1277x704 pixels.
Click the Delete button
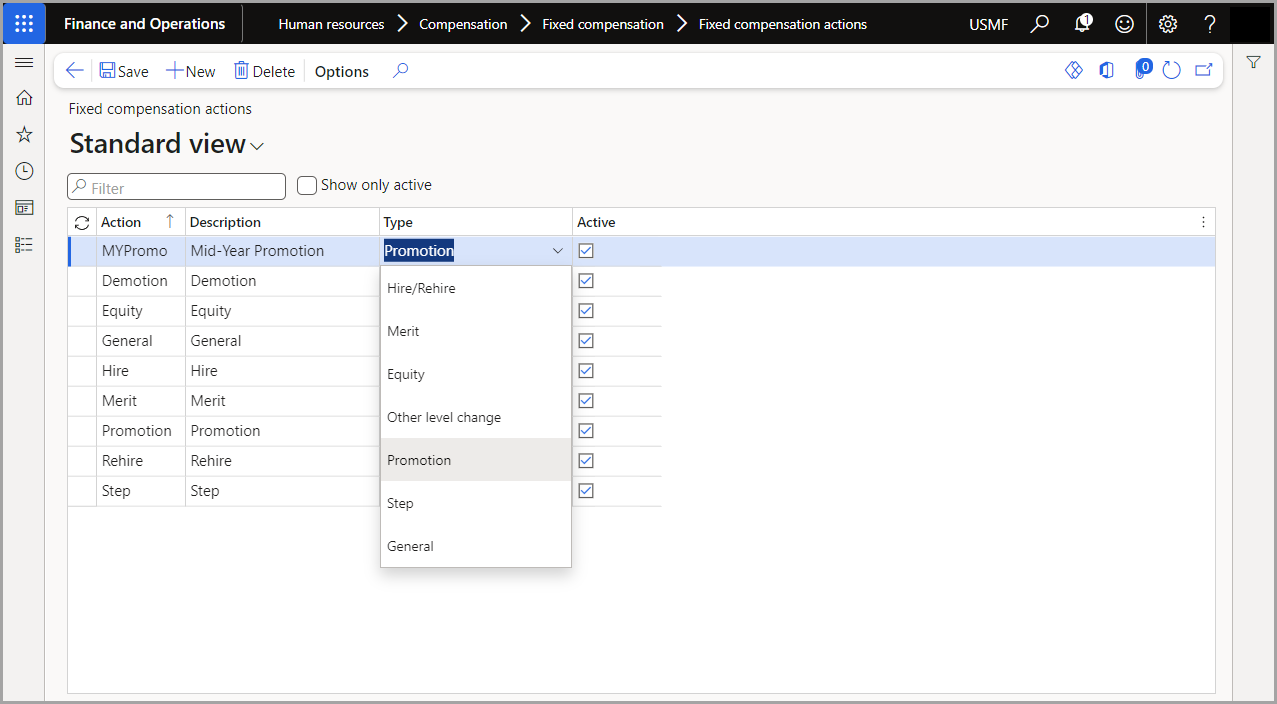(x=264, y=71)
